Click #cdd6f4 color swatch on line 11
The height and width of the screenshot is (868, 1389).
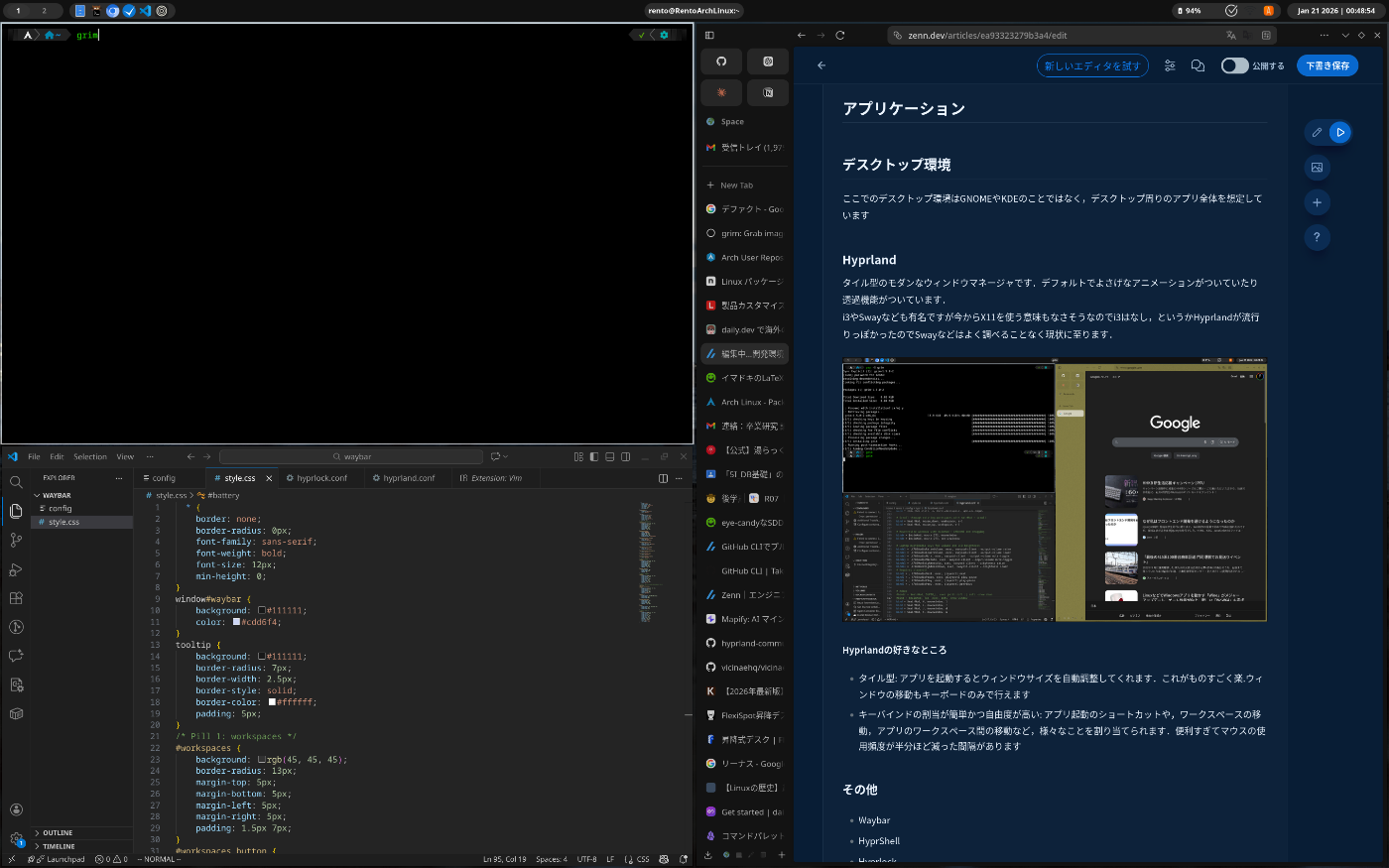click(x=236, y=622)
